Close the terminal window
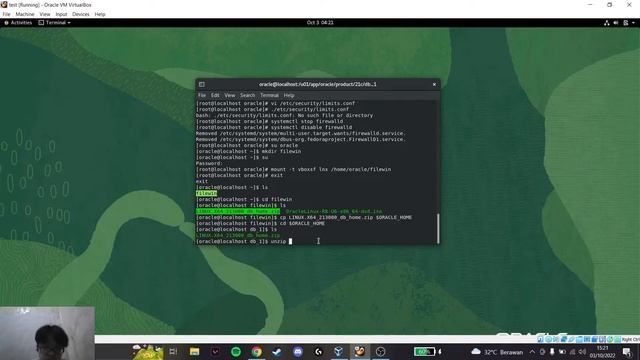The width and height of the screenshot is (640, 360). [434, 84]
